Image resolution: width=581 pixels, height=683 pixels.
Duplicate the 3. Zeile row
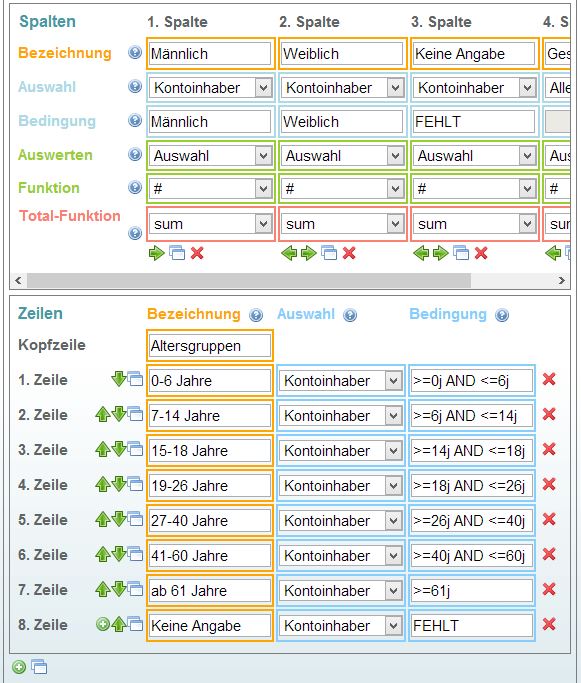[x=135, y=449]
